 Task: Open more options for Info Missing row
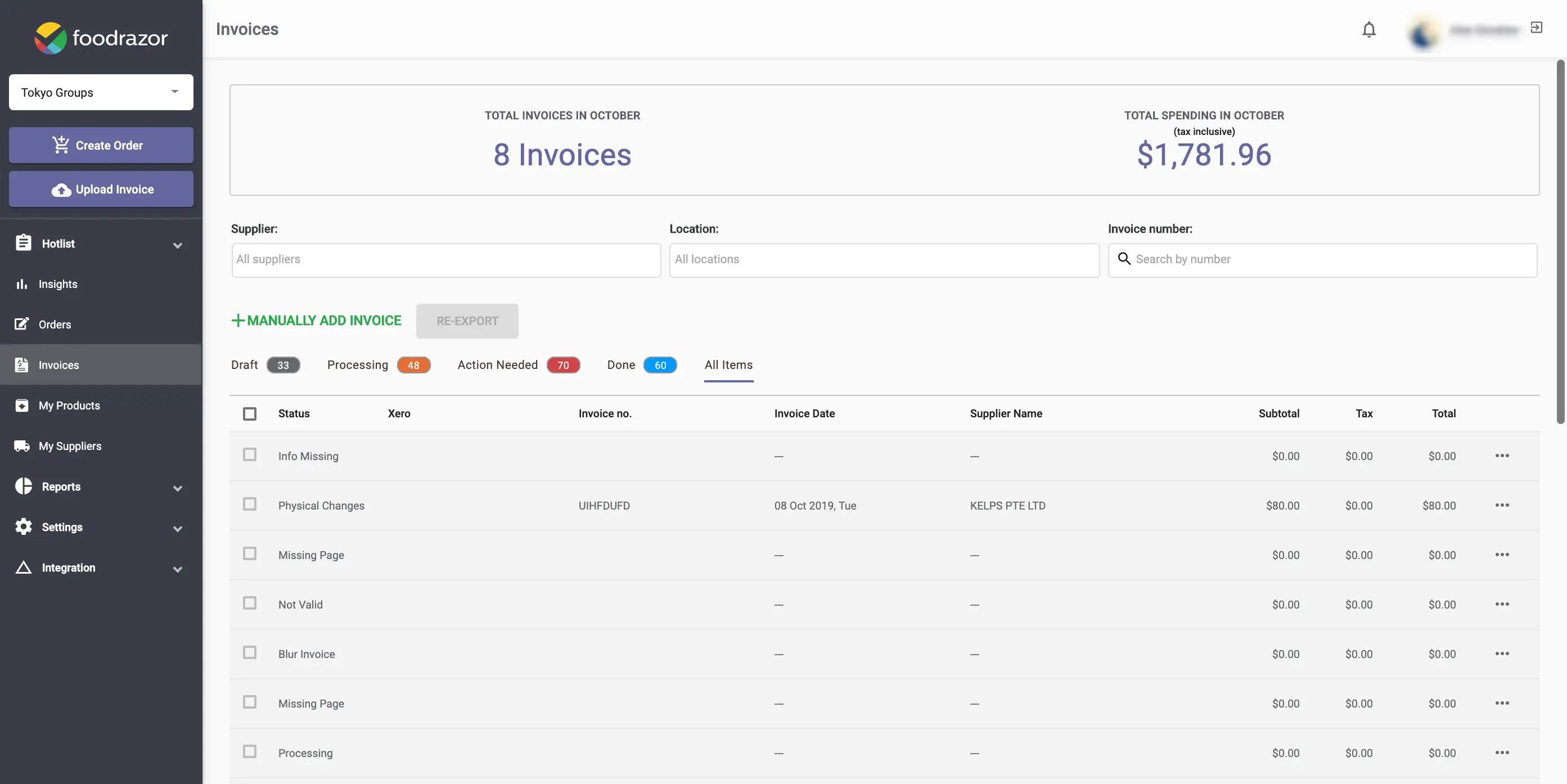[x=1502, y=456]
